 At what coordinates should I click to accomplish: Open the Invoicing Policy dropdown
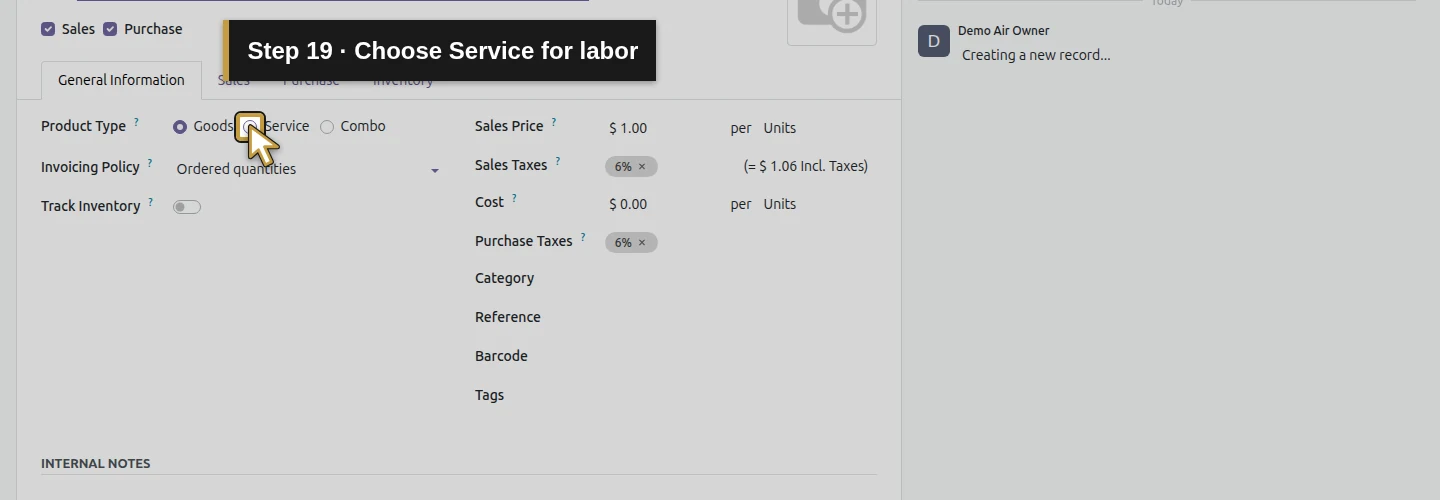pos(308,169)
